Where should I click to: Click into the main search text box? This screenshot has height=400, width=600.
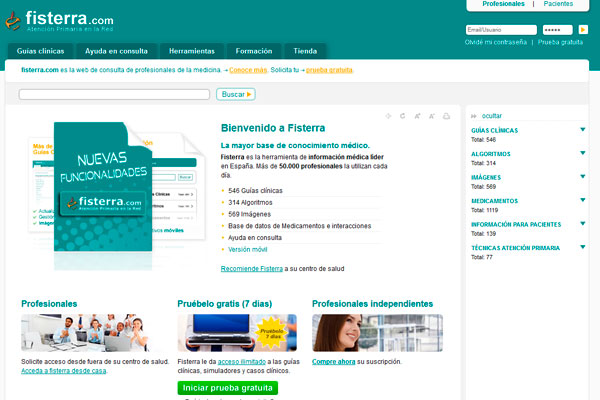click(x=114, y=94)
